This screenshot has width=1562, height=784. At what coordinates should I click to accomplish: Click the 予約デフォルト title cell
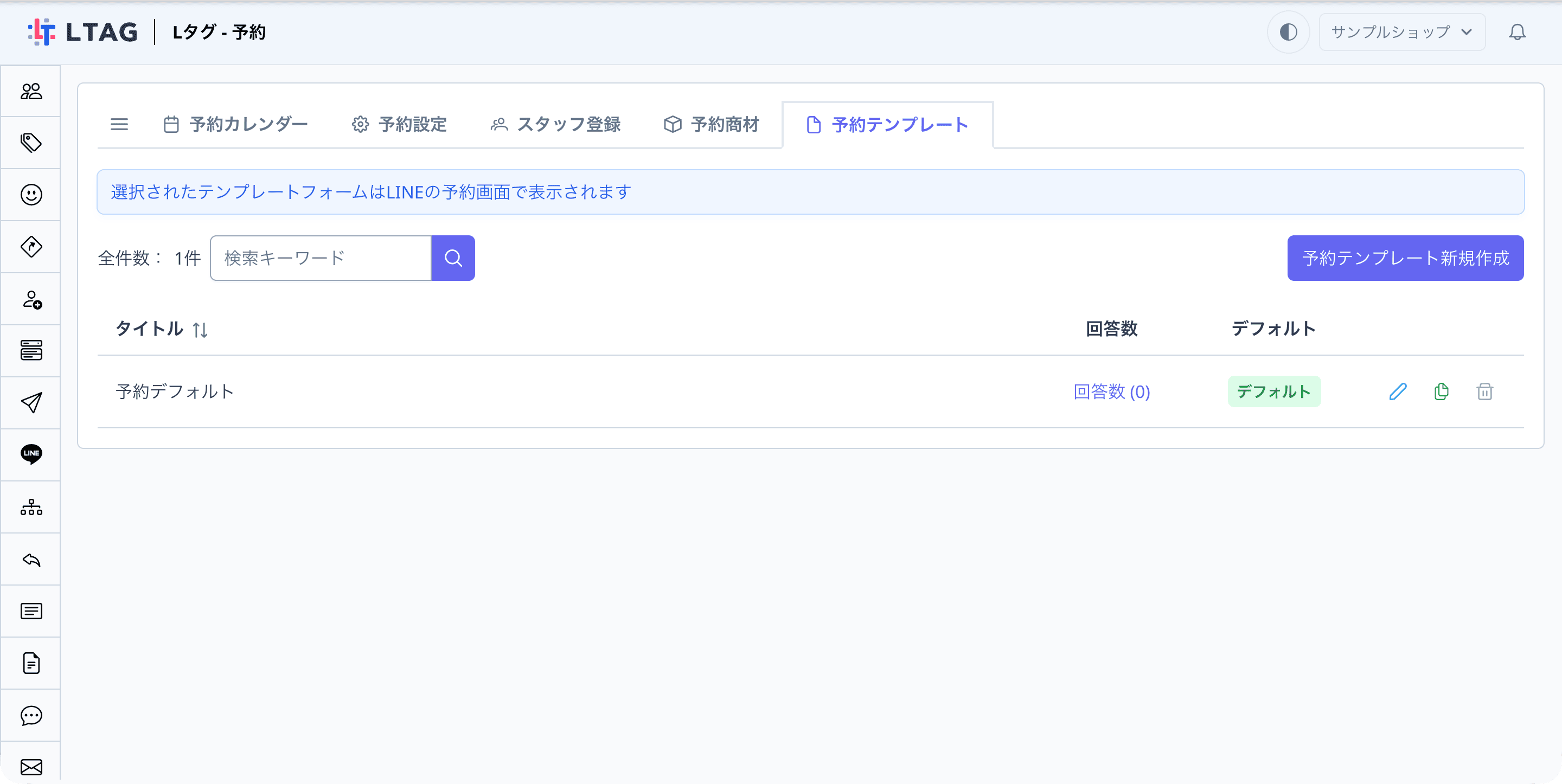coord(175,391)
